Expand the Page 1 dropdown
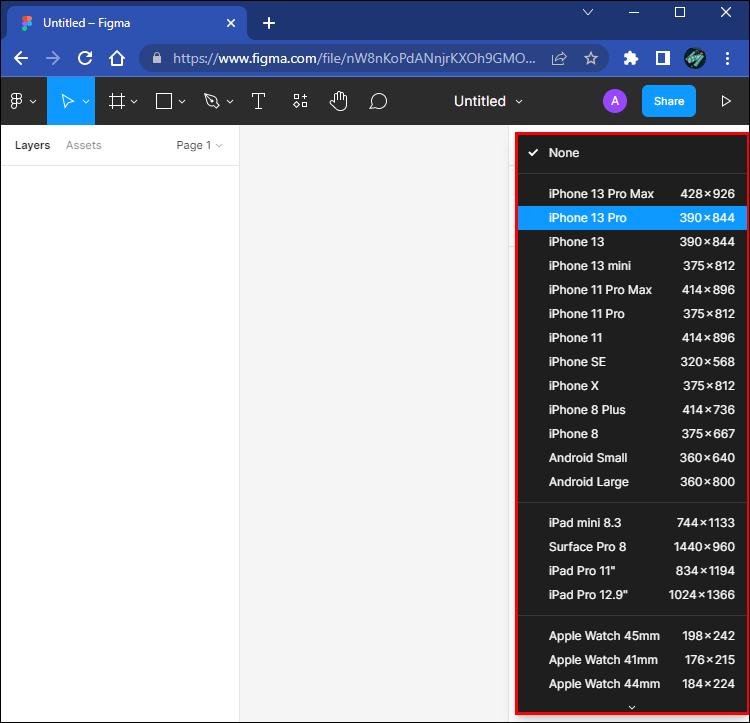 pos(199,145)
